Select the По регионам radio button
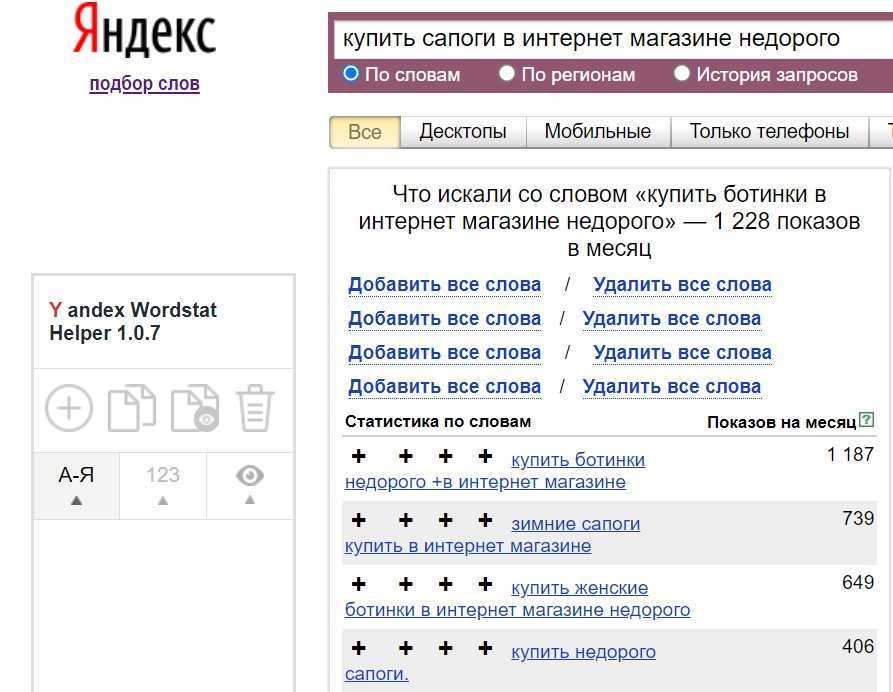This screenshot has height=692, width=893. pyautogui.click(x=507, y=73)
